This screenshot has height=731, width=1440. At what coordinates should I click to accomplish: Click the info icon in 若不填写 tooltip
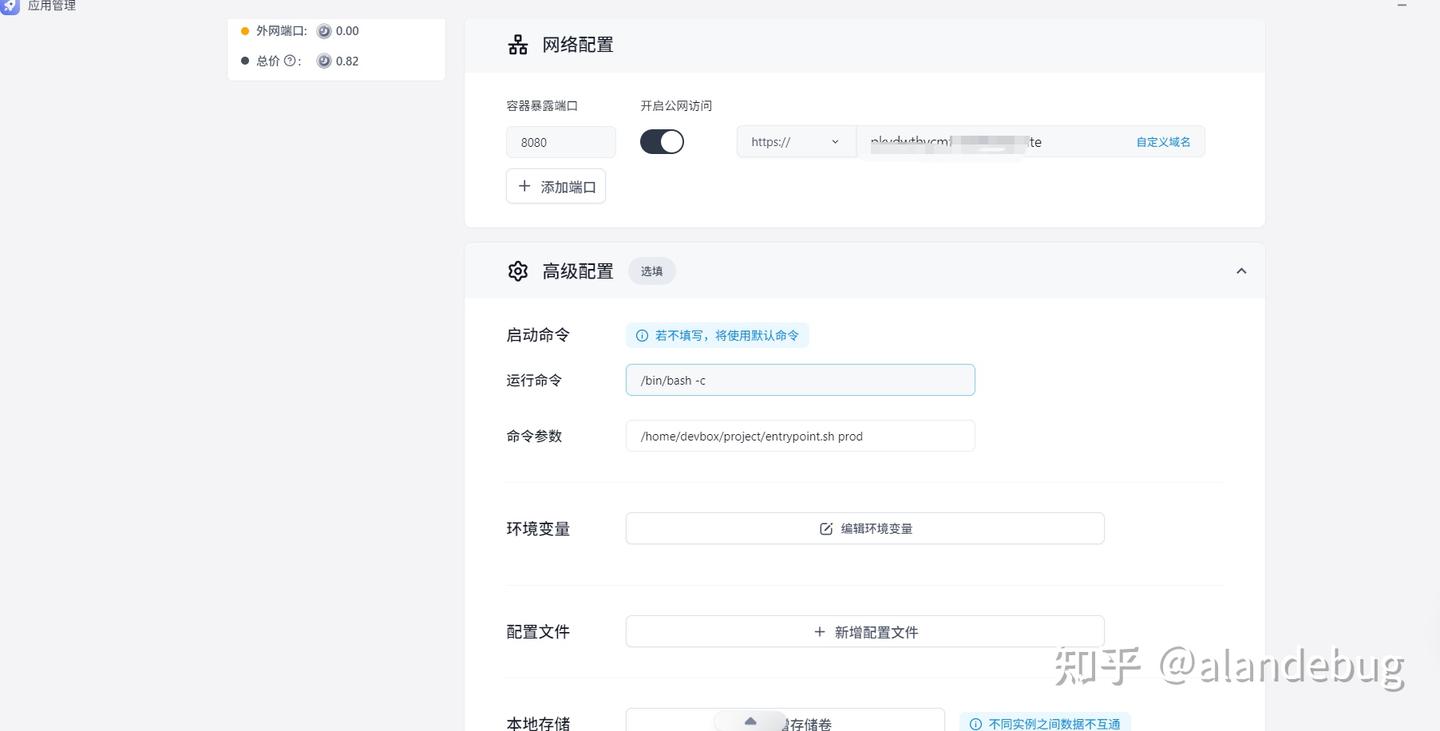(x=641, y=335)
